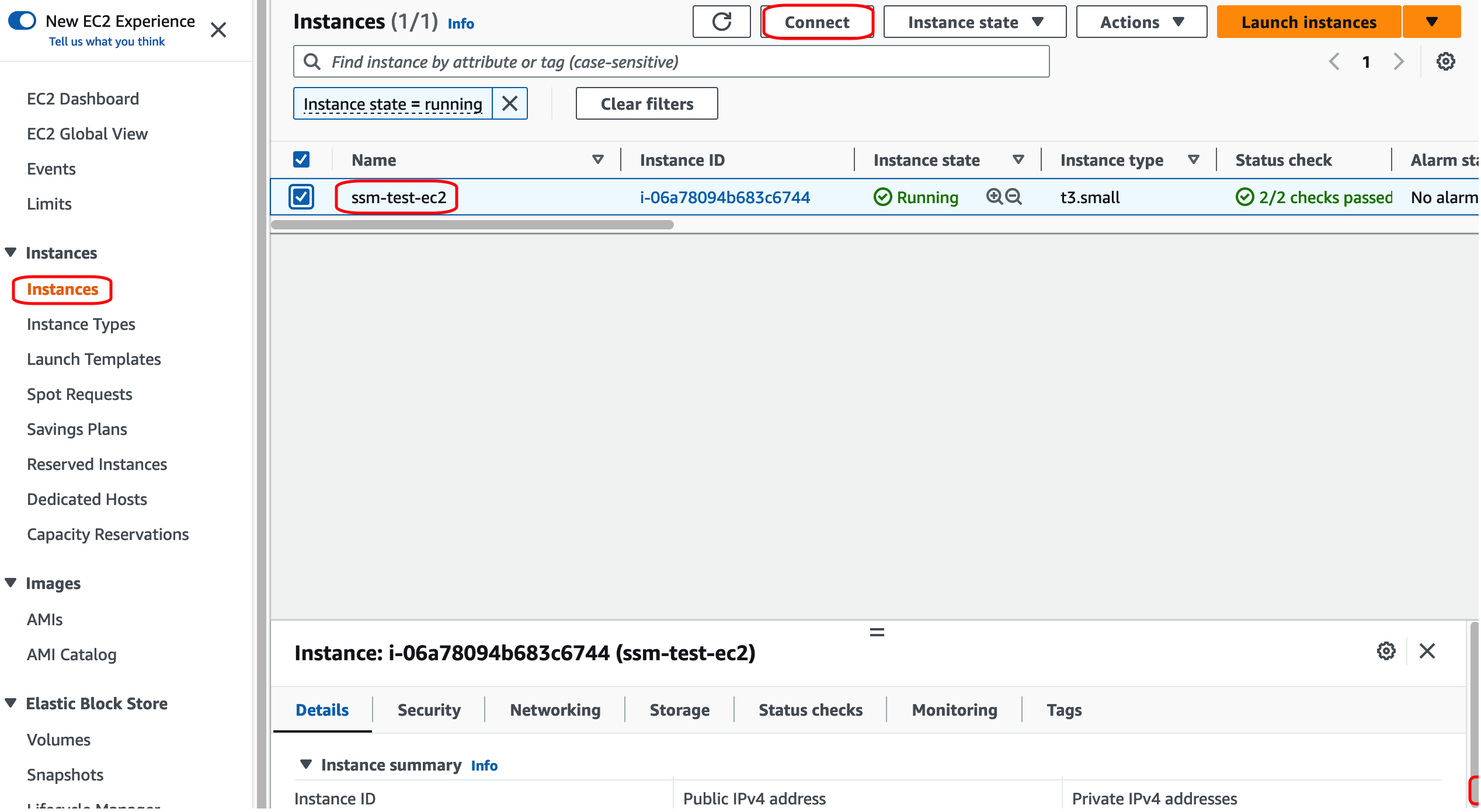Uncheck the select-all header checkbox

click(301, 159)
